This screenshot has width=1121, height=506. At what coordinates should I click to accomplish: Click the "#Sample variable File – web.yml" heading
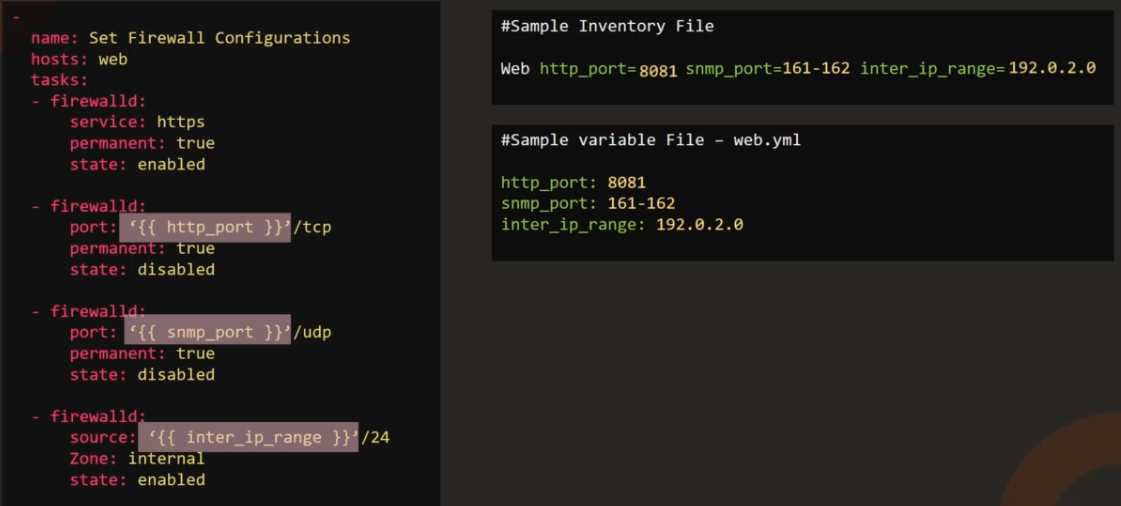pyautogui.click(x=651, y=140)
